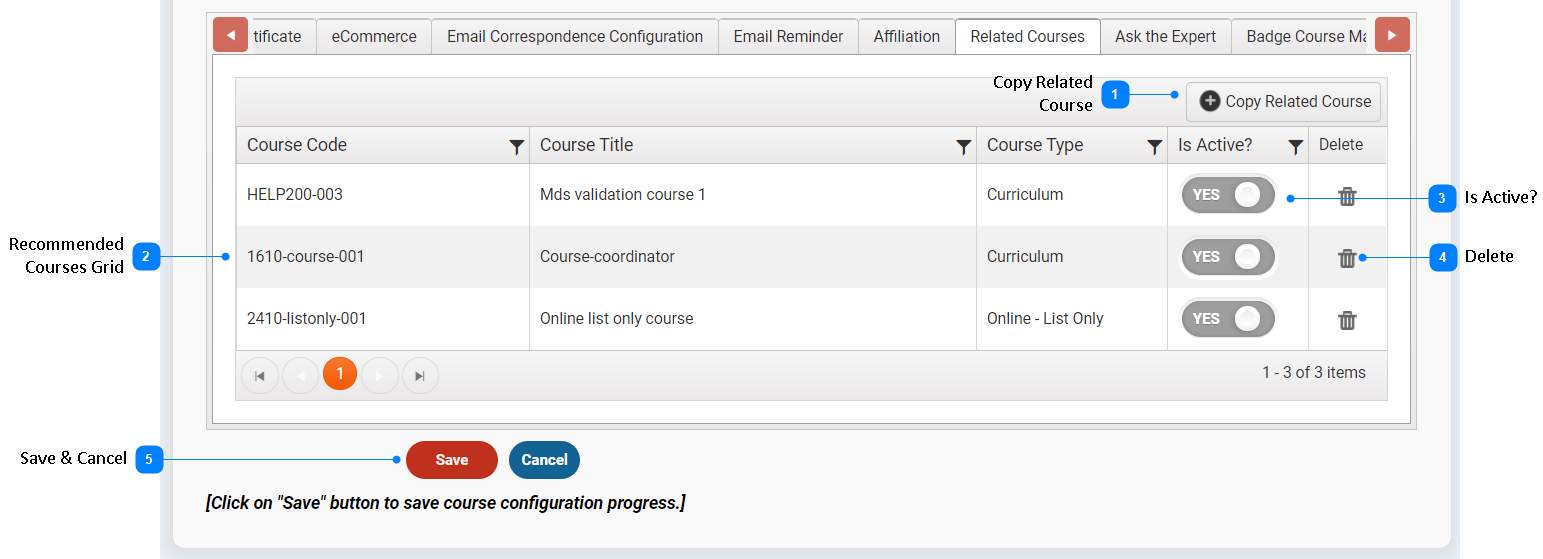Go to the last page of the grid
Viewport: 1543px width, 559px height.
point(420,375)
